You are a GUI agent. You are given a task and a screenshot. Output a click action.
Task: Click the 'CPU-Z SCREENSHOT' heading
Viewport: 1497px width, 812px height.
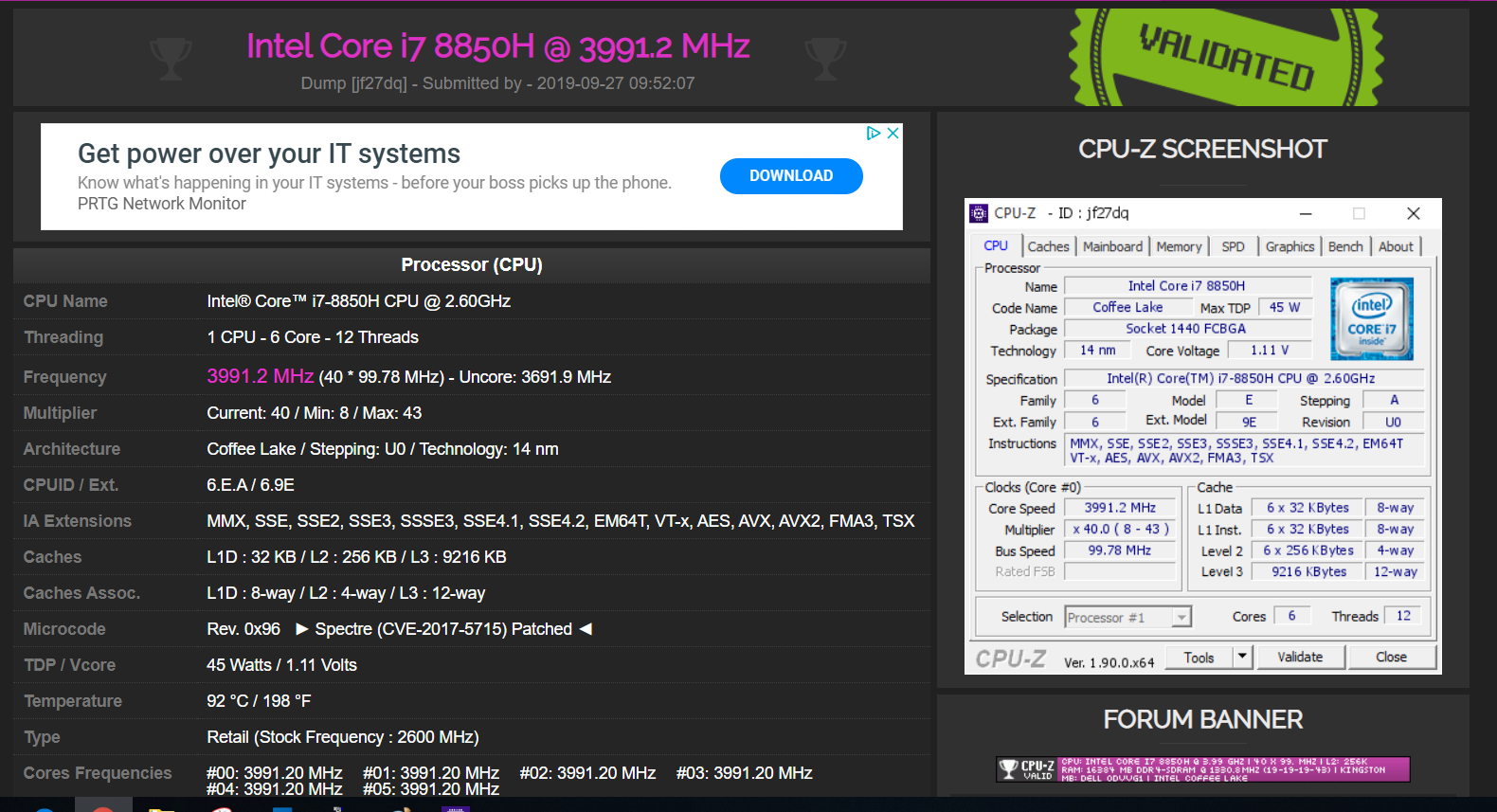1203,150
